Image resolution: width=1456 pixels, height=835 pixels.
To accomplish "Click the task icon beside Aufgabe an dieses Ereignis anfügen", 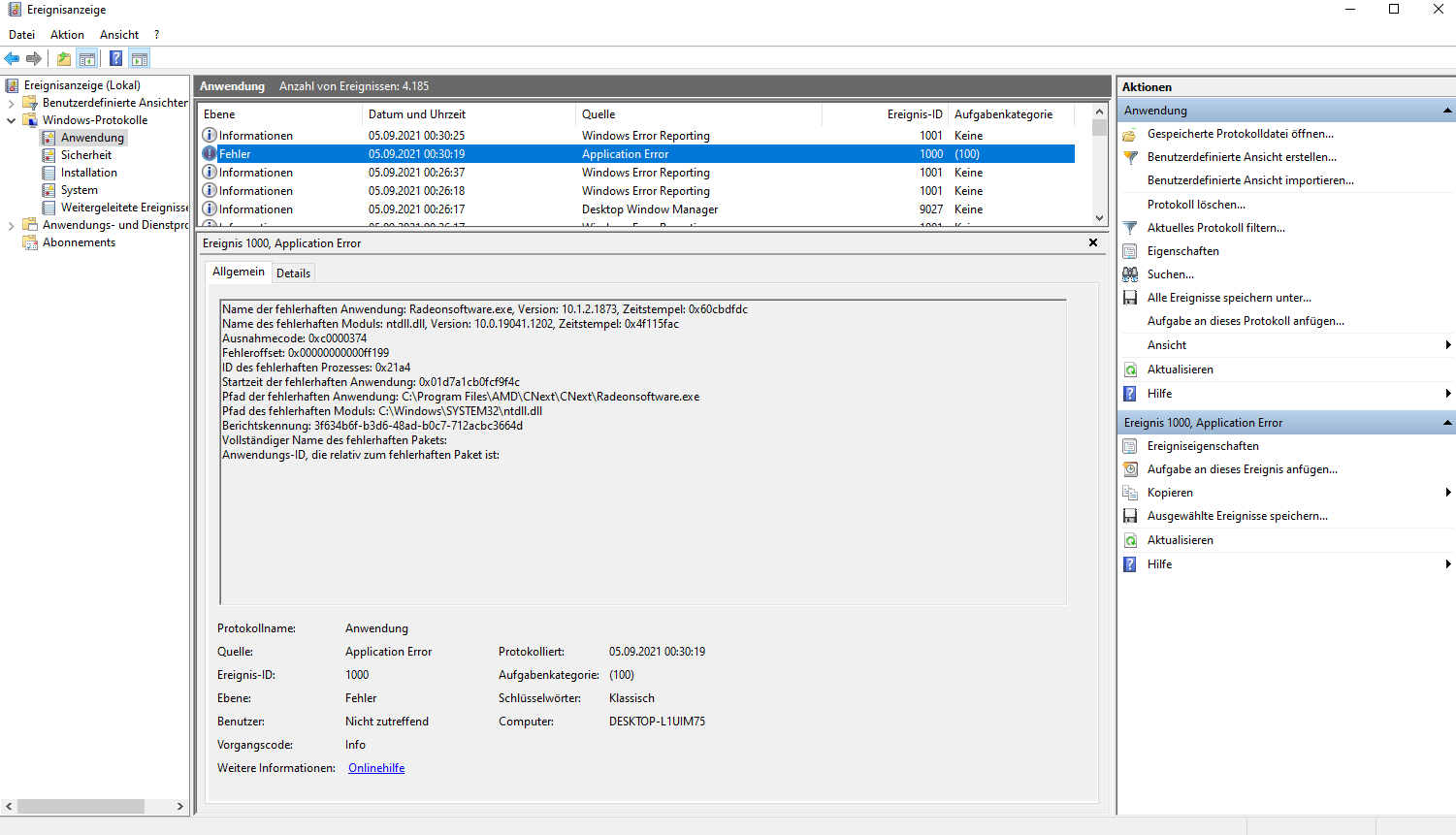I will coord(1130,469).
